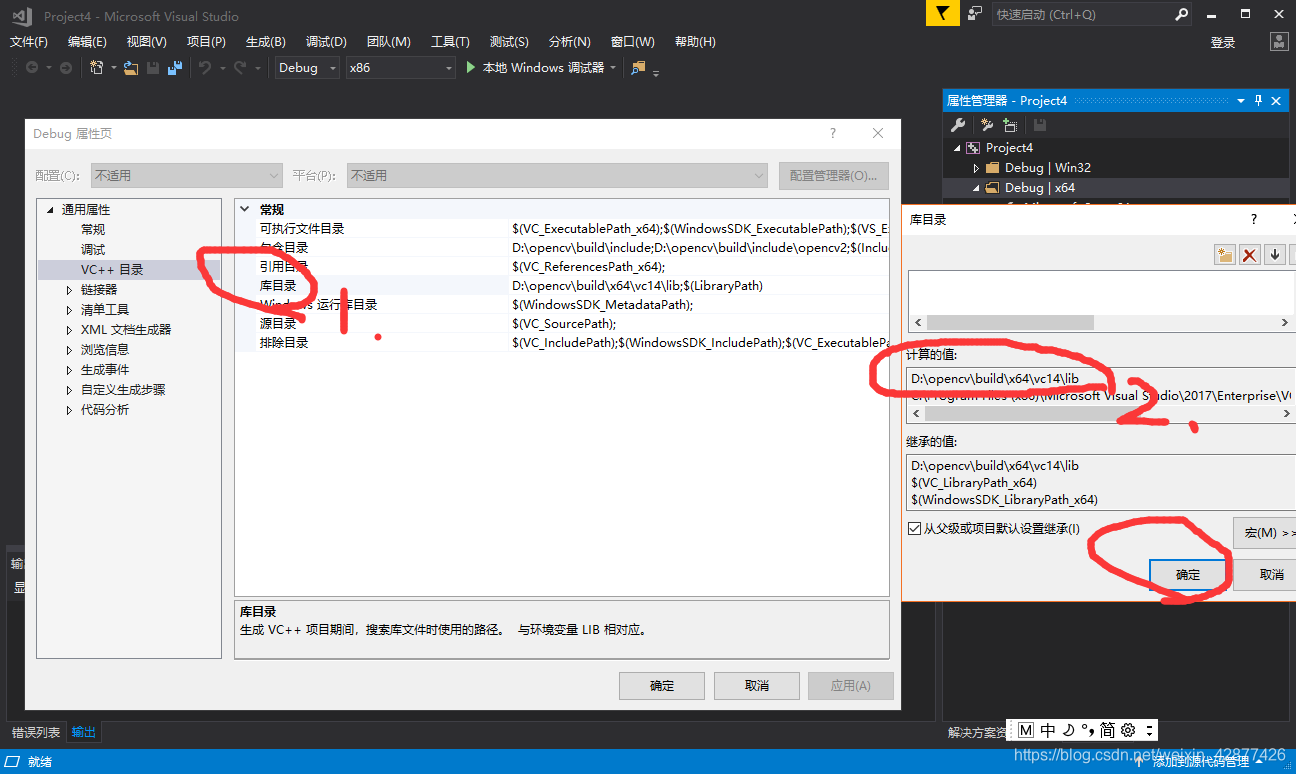Click 确定 in the Debug 属性页 dialog
The width and height of the screenshot is (1296, 774).
[x=662, y=686]
